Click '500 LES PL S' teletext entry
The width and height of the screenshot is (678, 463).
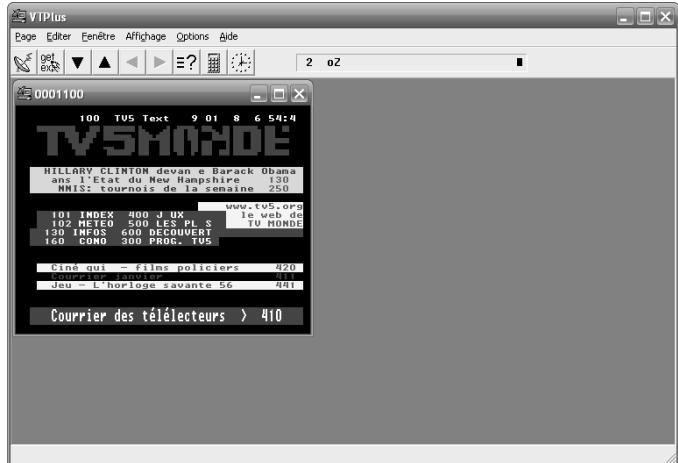point(170,224)
